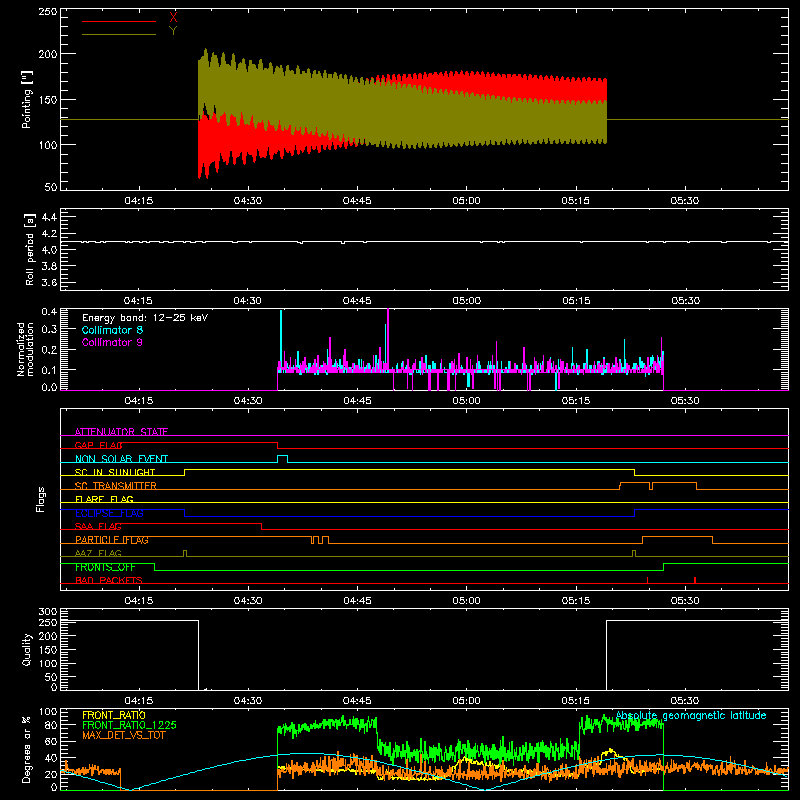Image resolution: width=800 pixels, height=800 pixels.
Task: Click the GAP_FLAG label
Action: coord(98,445)
